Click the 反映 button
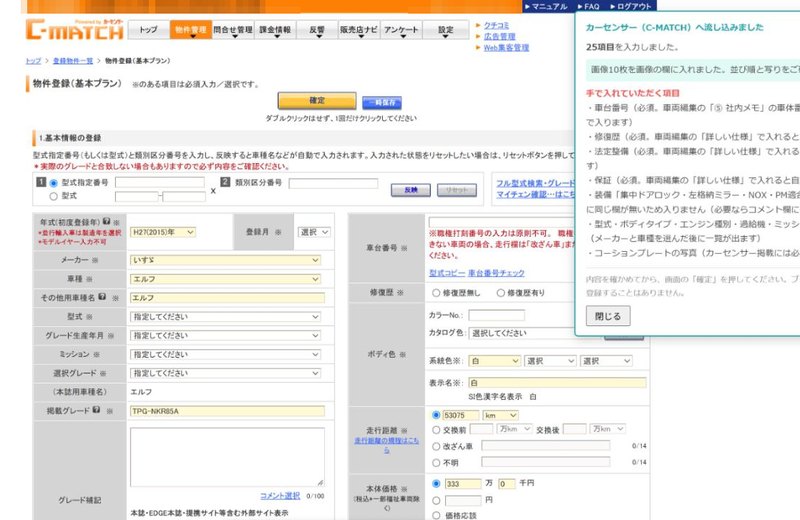The width and height of the screenshot is (800, 520). pyautogui.click(x=411, y=190)
